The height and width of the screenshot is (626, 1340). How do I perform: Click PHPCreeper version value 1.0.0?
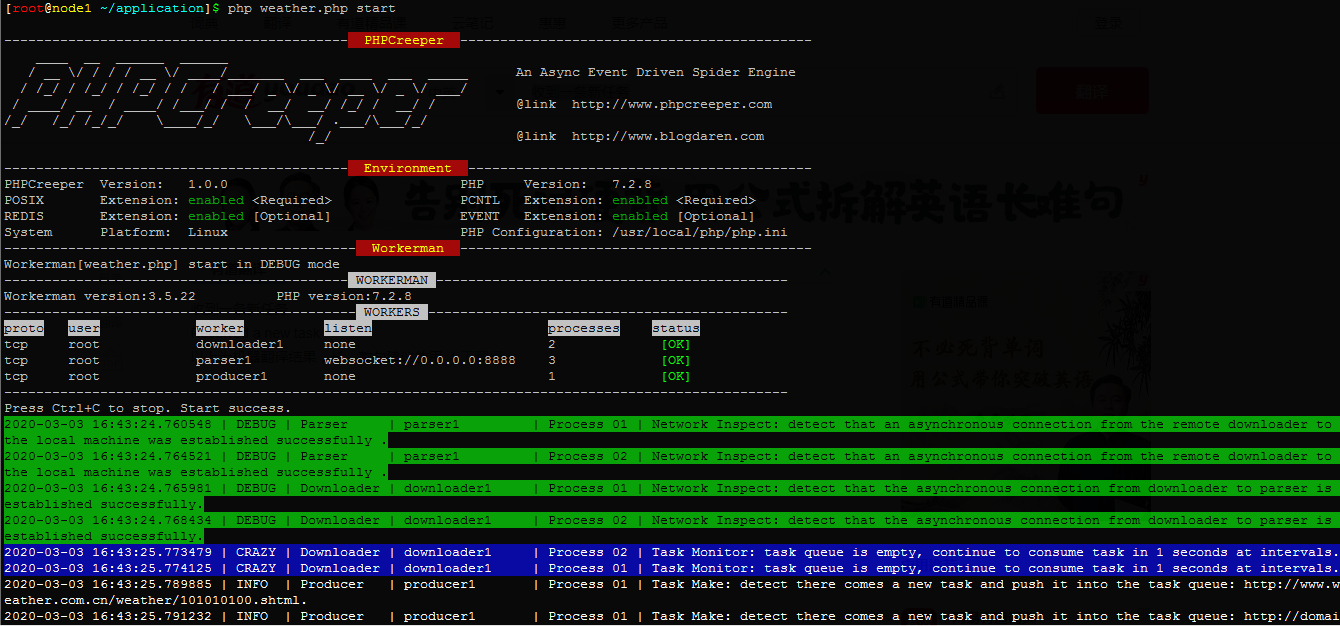pos(208,184)
